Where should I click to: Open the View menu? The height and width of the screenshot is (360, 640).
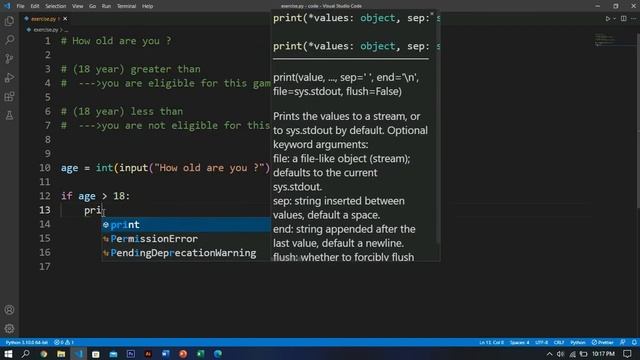click(x=78, y=6)
